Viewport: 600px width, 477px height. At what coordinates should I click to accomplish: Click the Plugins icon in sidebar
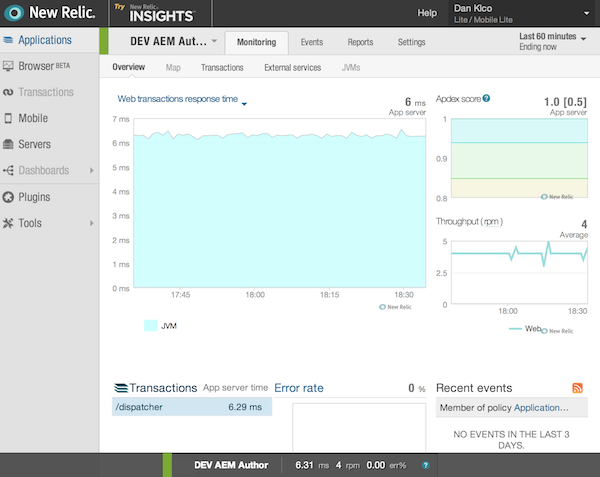(8, 197)
